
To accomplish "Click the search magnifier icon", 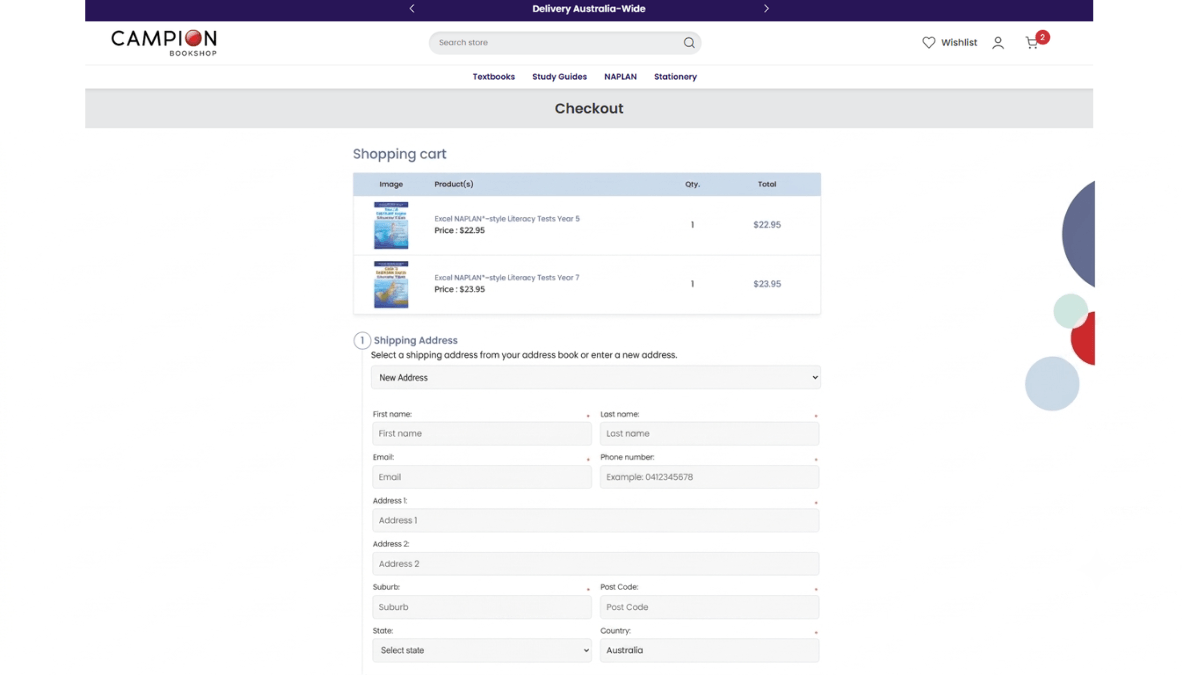I will coord(689,43).
